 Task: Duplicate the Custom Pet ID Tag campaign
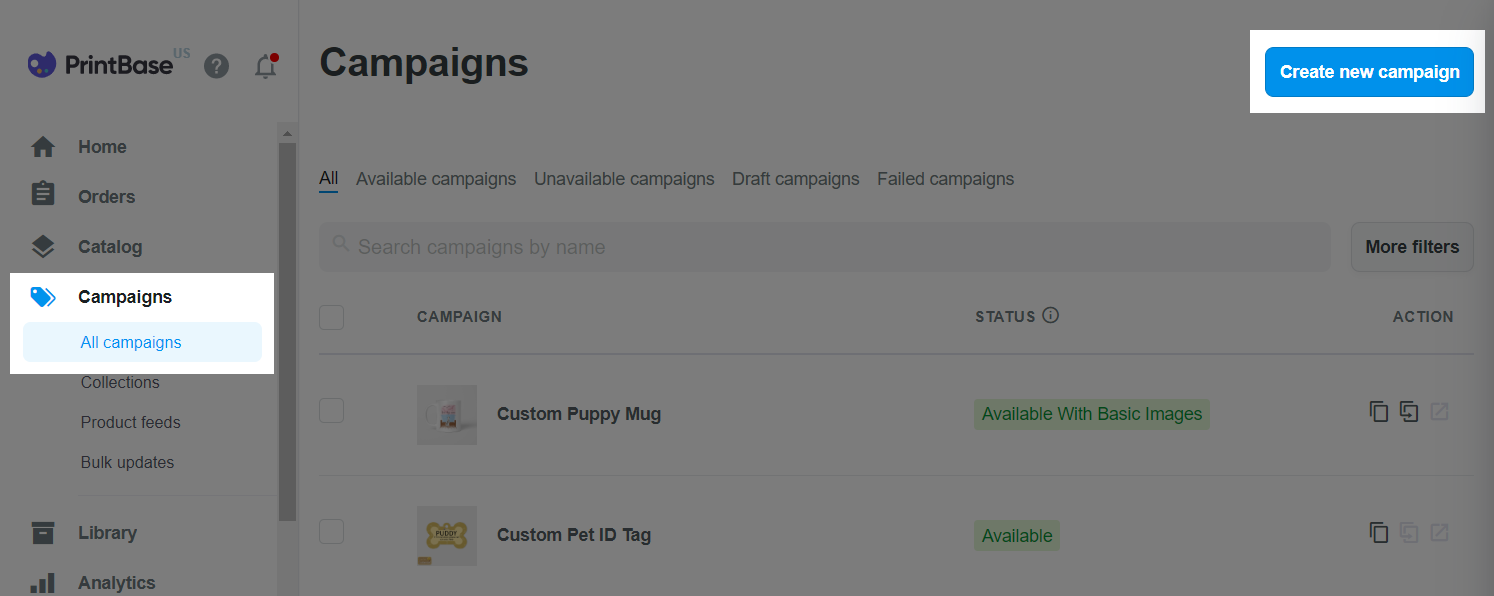[1379, 533]
